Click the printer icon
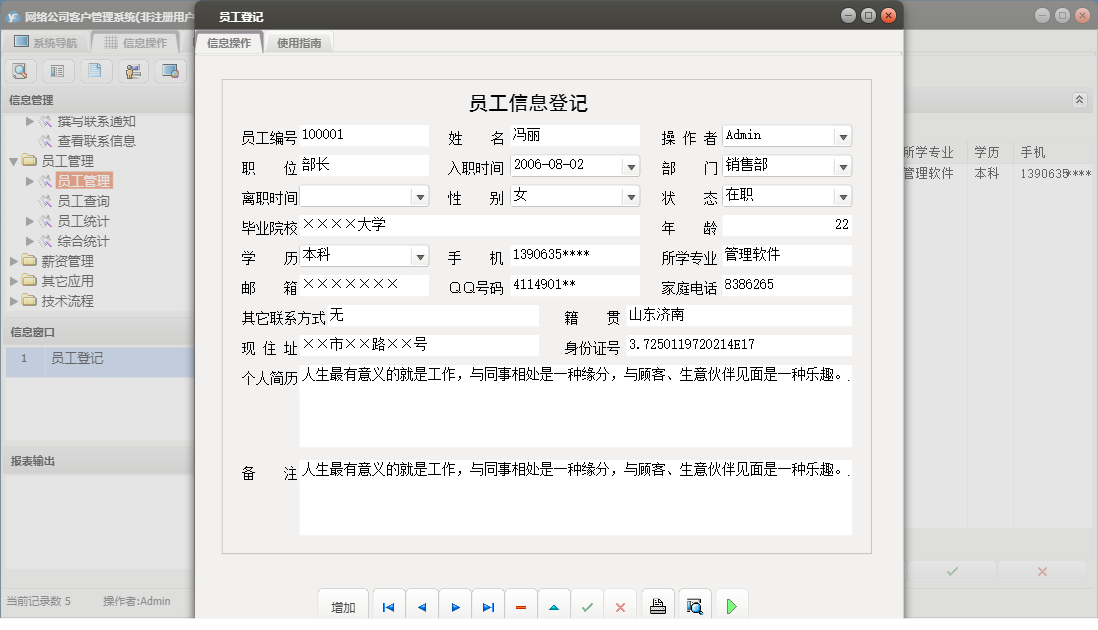 (x=658, y=606)
